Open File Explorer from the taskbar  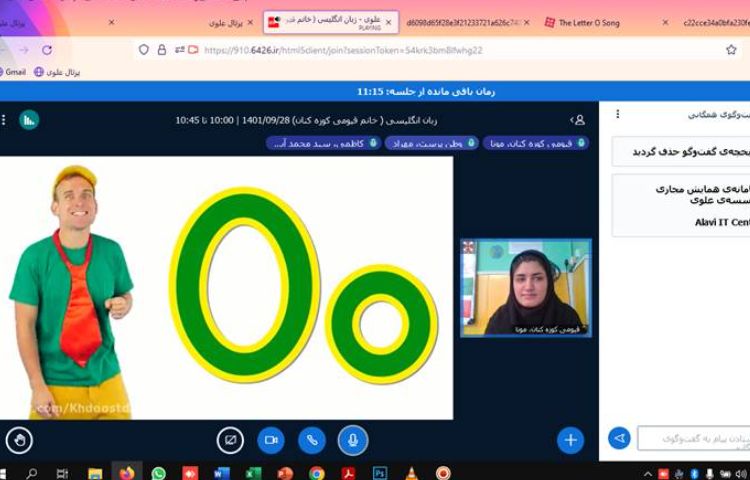[95, 473]
